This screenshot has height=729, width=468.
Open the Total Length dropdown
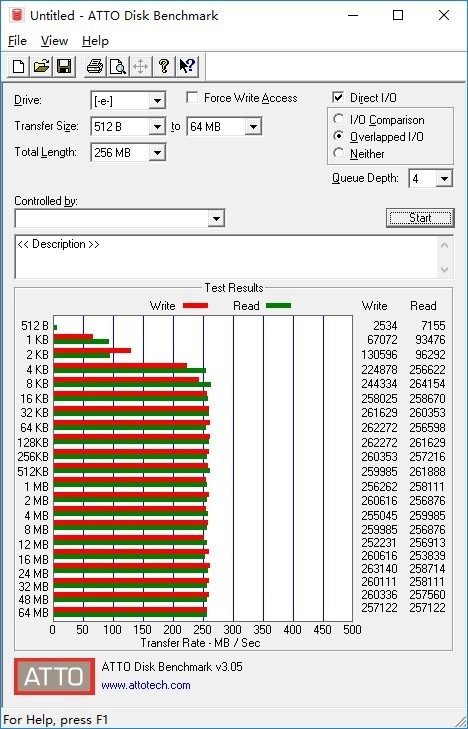pos(157,152)
